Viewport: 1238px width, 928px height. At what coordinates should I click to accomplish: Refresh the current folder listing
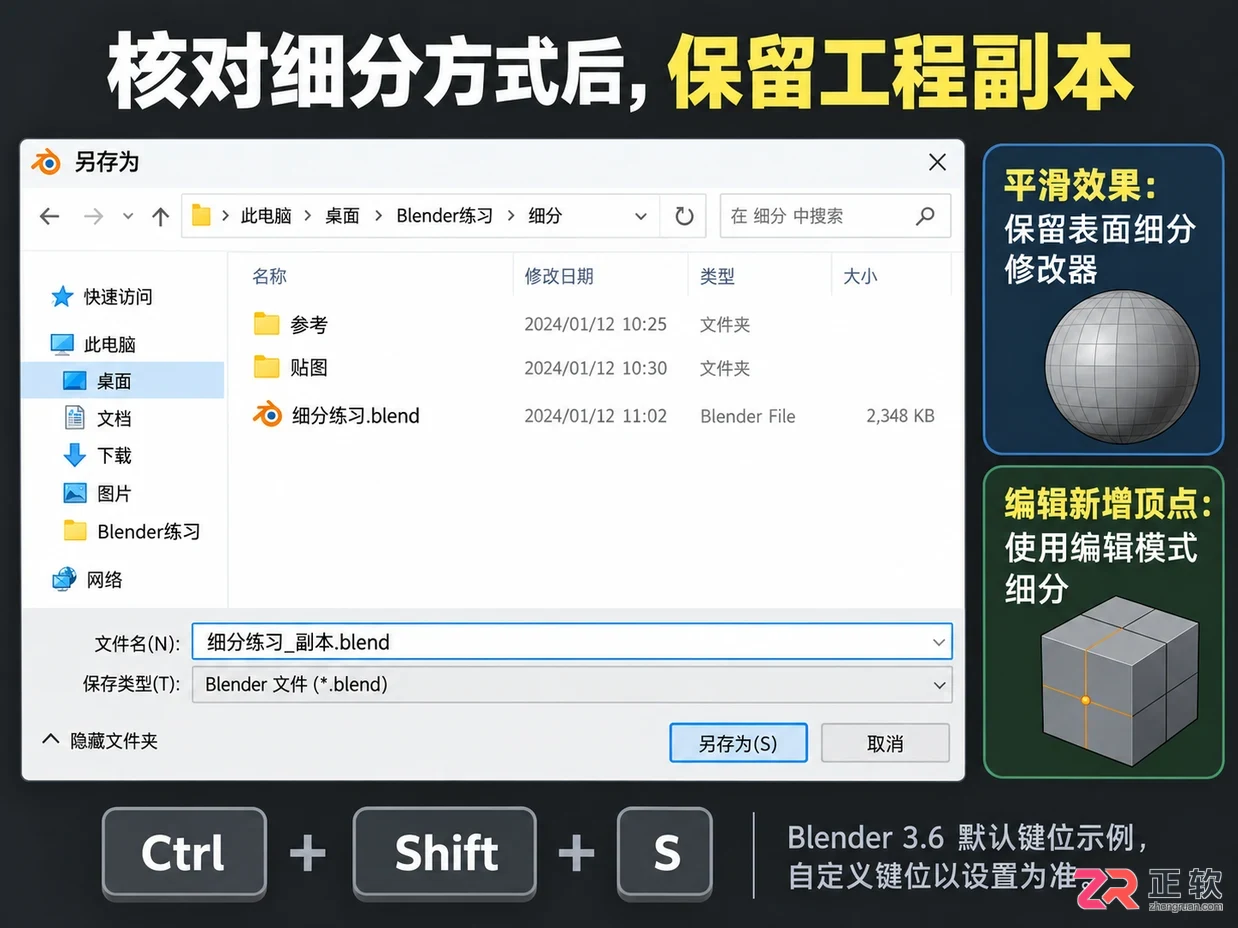[x=684, y=216]
